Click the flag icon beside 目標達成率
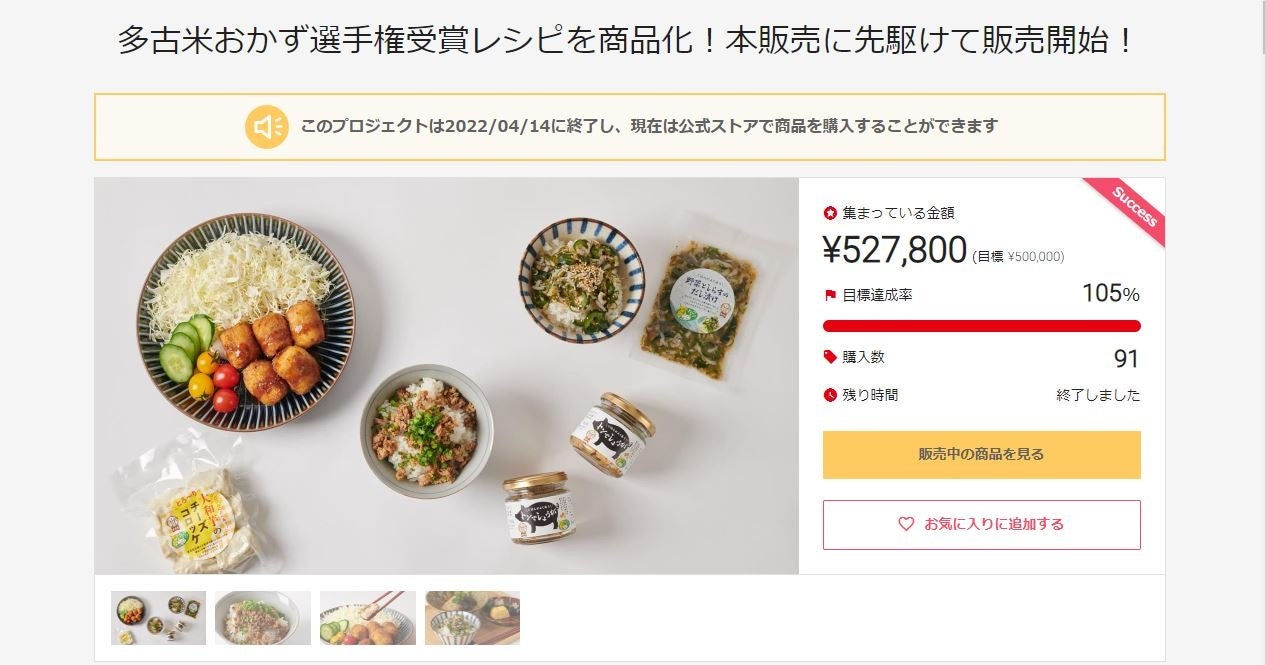1265x665 pixels. tap(830, 295)
